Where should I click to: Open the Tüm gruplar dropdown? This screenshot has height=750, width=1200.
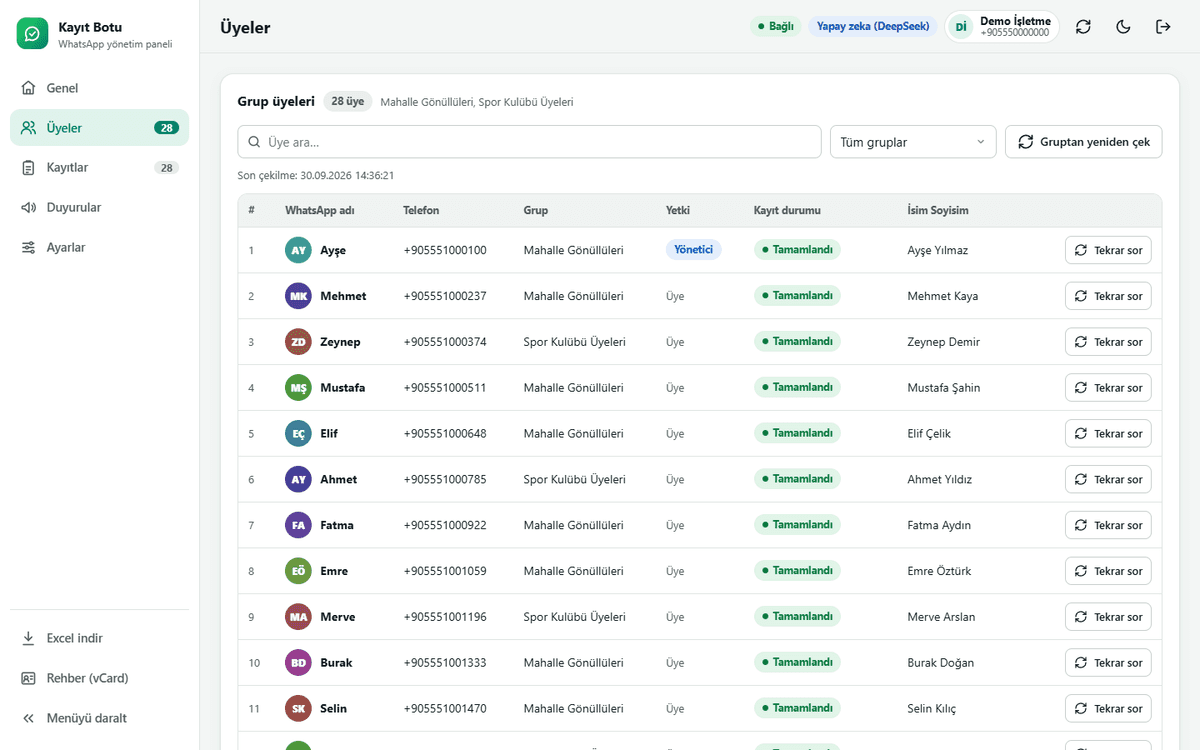[913, 142]
